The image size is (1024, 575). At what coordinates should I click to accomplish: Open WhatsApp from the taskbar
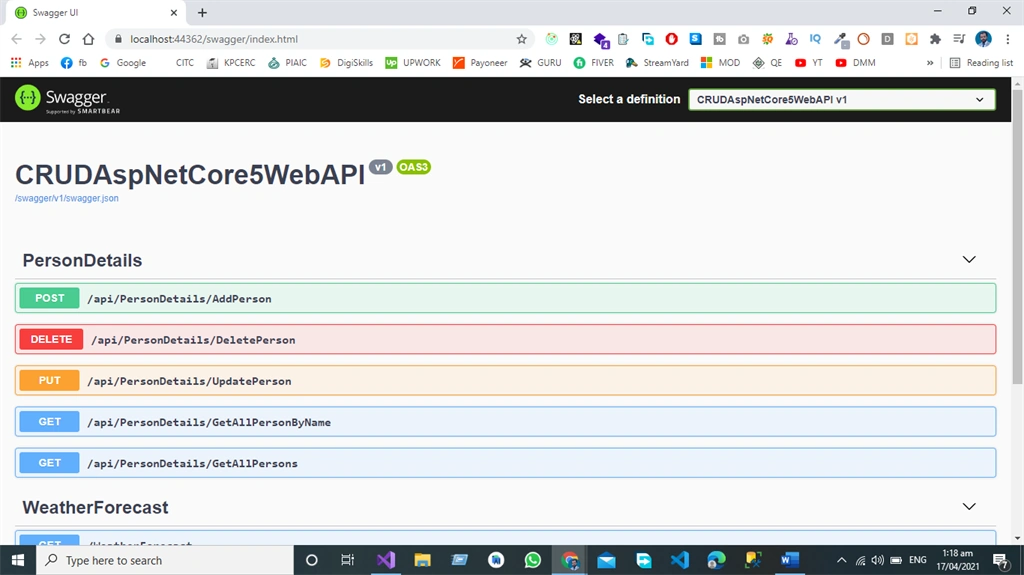pos(533,560)
